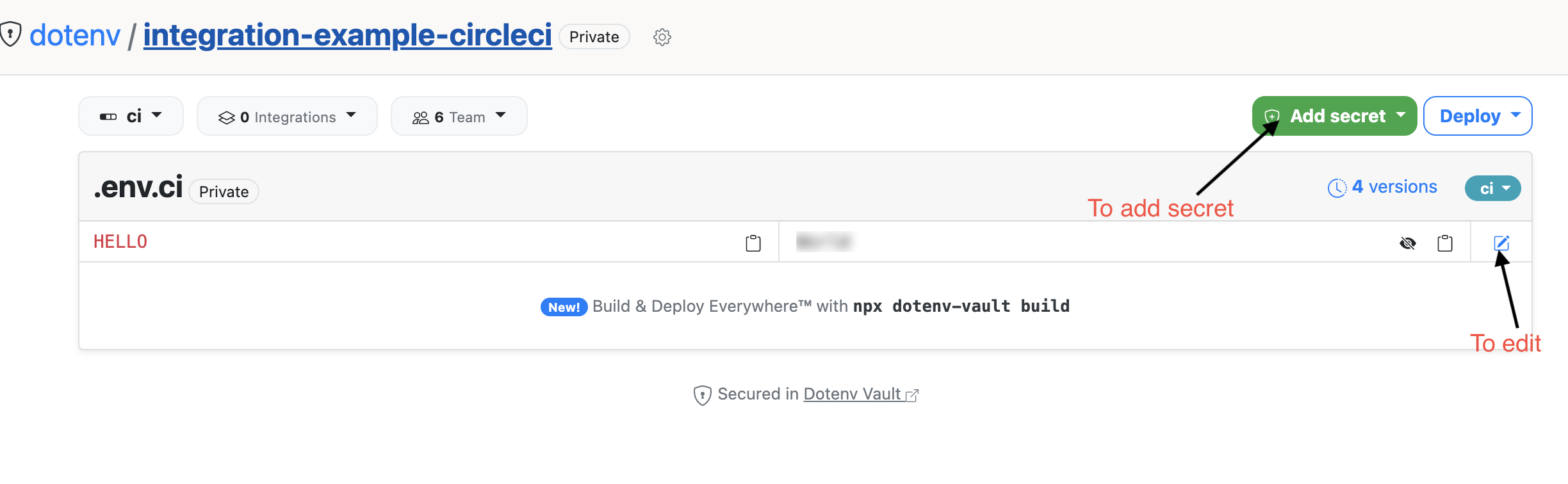
Task: Toggle visibility of the HELLO secret value
Action: (x=1408, y=243)
